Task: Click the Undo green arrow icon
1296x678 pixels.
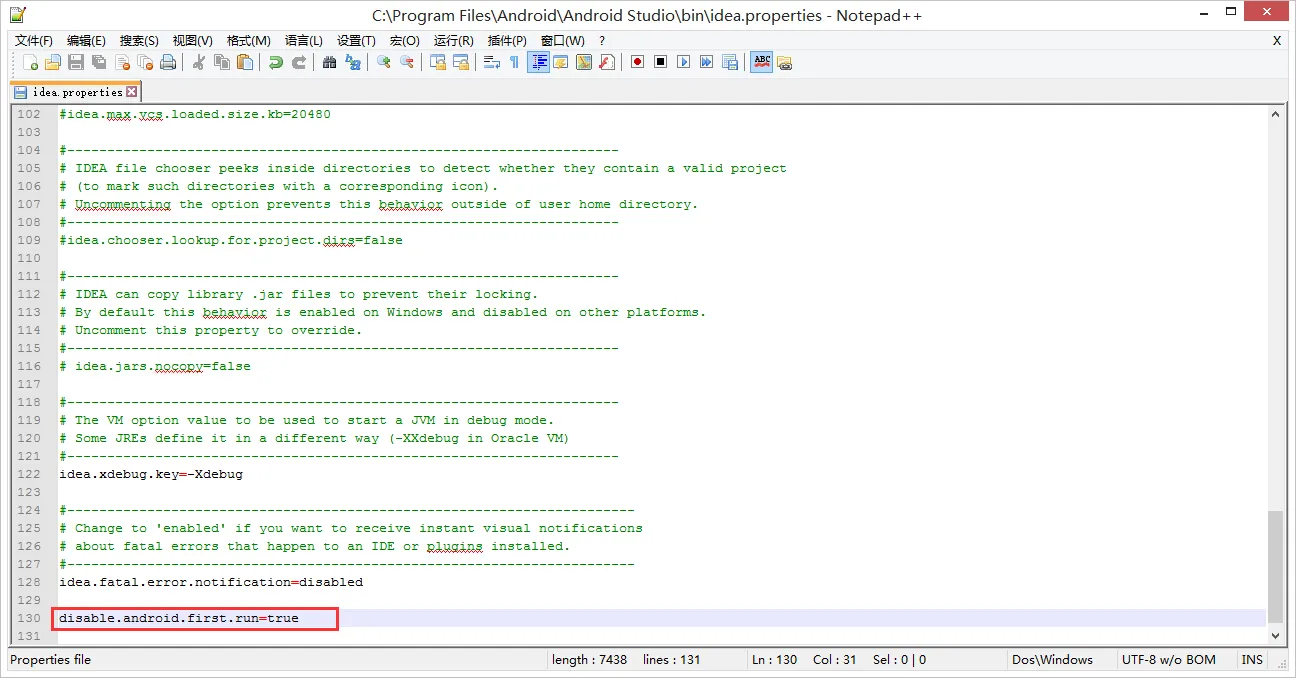Action: click(x=275, y=62)
